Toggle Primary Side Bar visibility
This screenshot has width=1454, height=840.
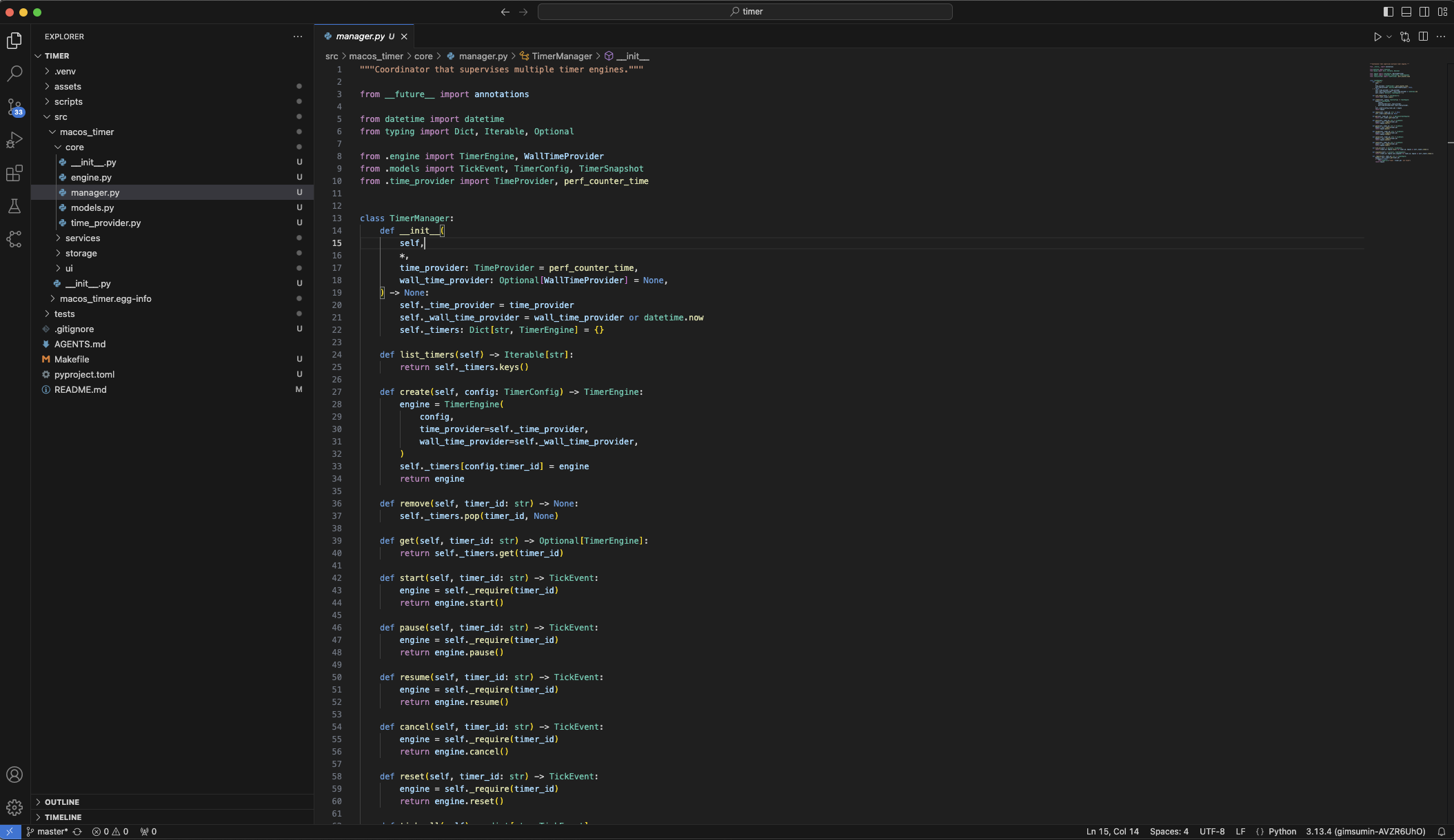[x=1388, y=12]
